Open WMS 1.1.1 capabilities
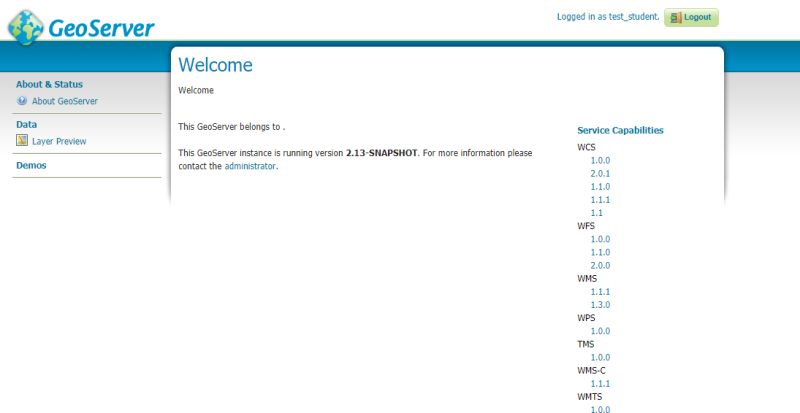Screen dimensions: 800x413 [600, 292]
